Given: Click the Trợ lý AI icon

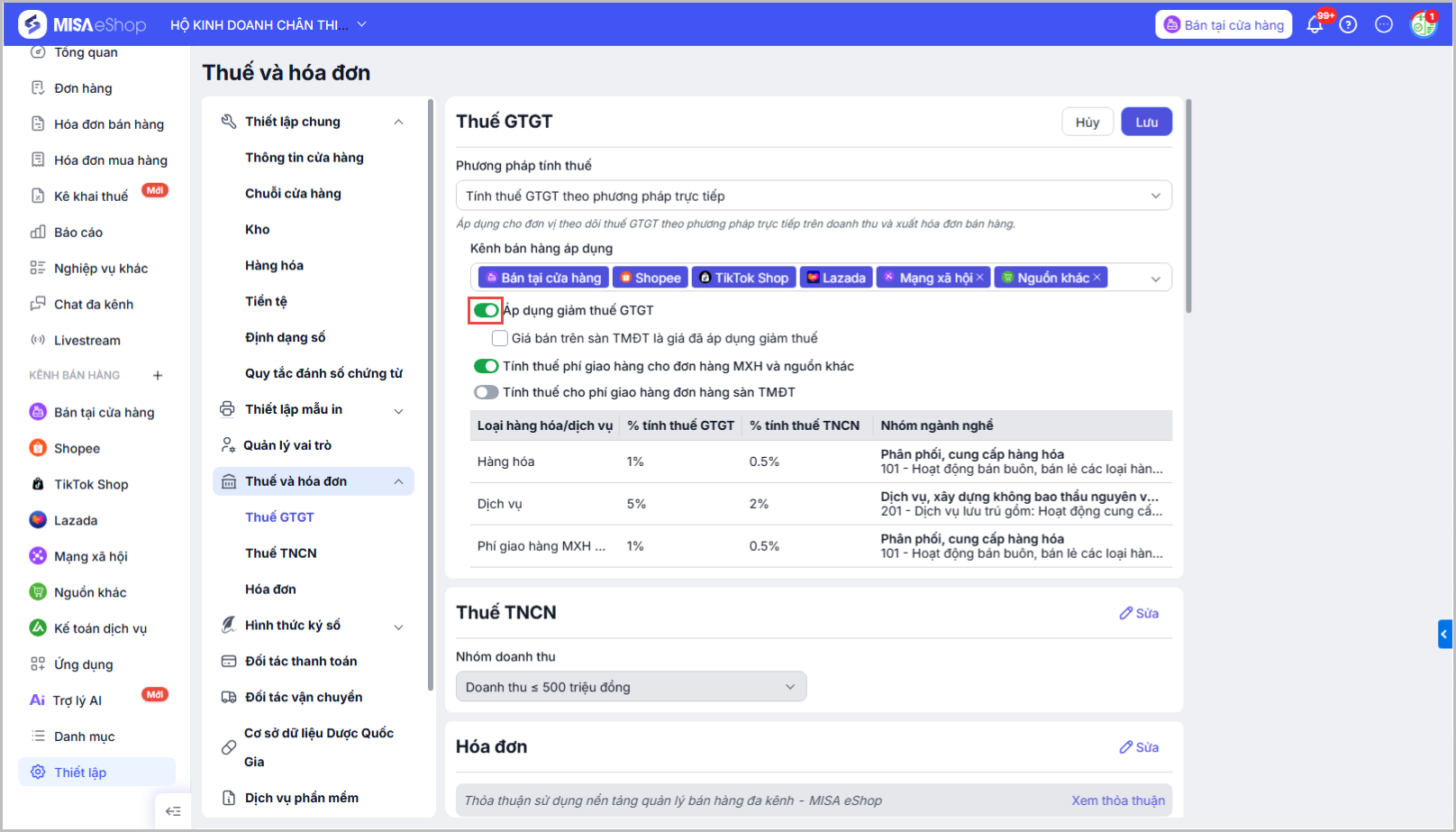Looking at the screenshot, I should [x=38, y=700].
